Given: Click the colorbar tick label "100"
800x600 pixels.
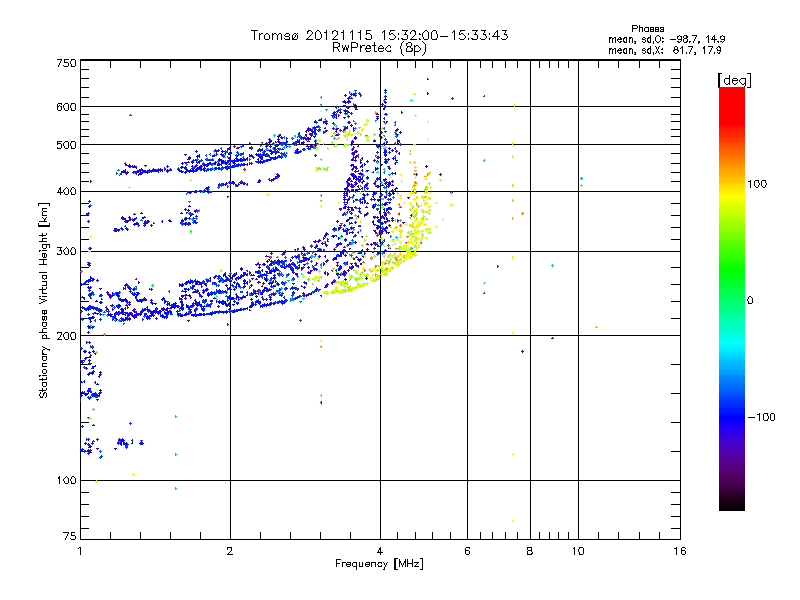Looking at the screenshot, I should (x=757, y=184).
